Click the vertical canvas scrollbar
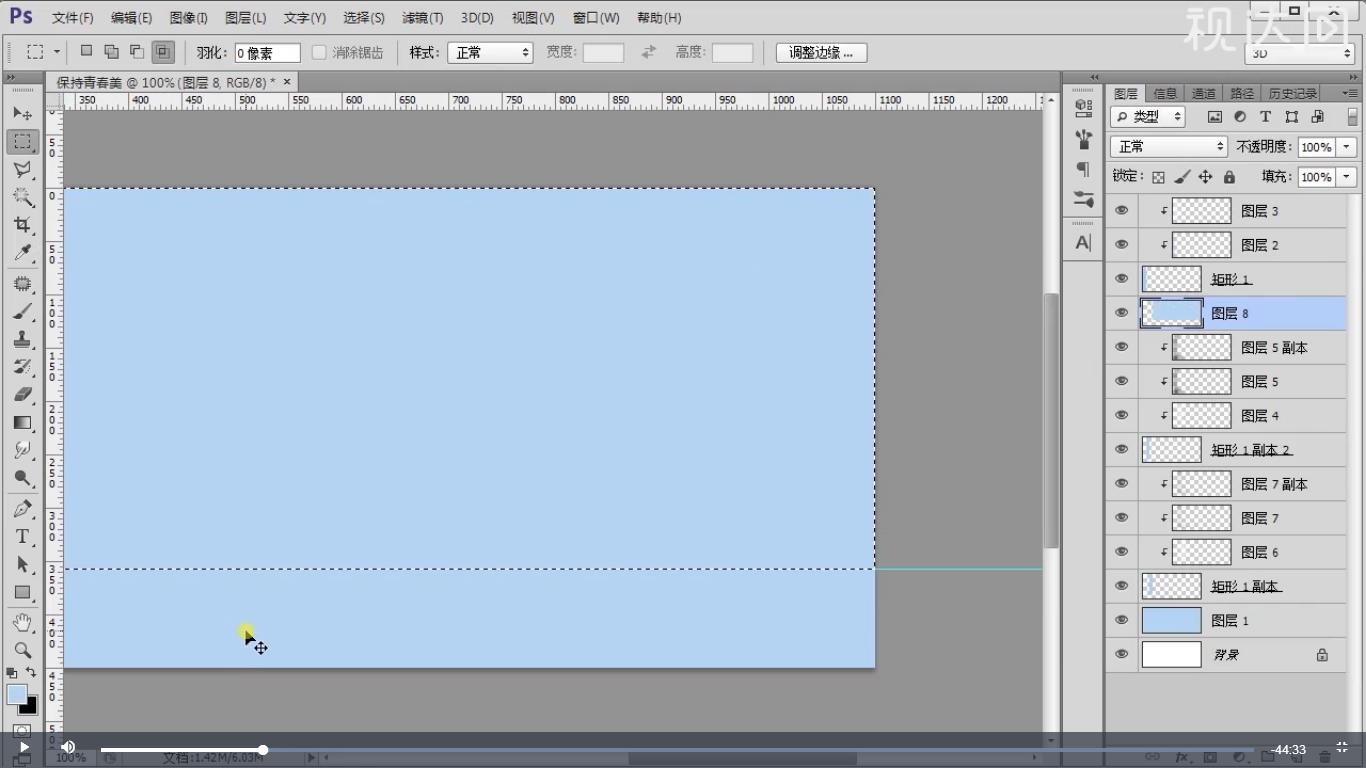The height and width of the screenshot is (768, 1366). click(1050, 420)
